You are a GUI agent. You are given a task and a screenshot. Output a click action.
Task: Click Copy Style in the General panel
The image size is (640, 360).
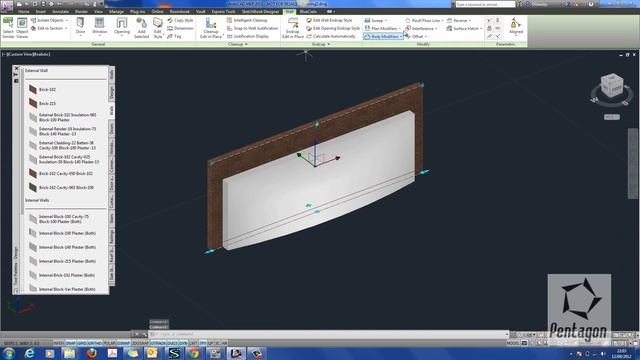click(180, 20)
